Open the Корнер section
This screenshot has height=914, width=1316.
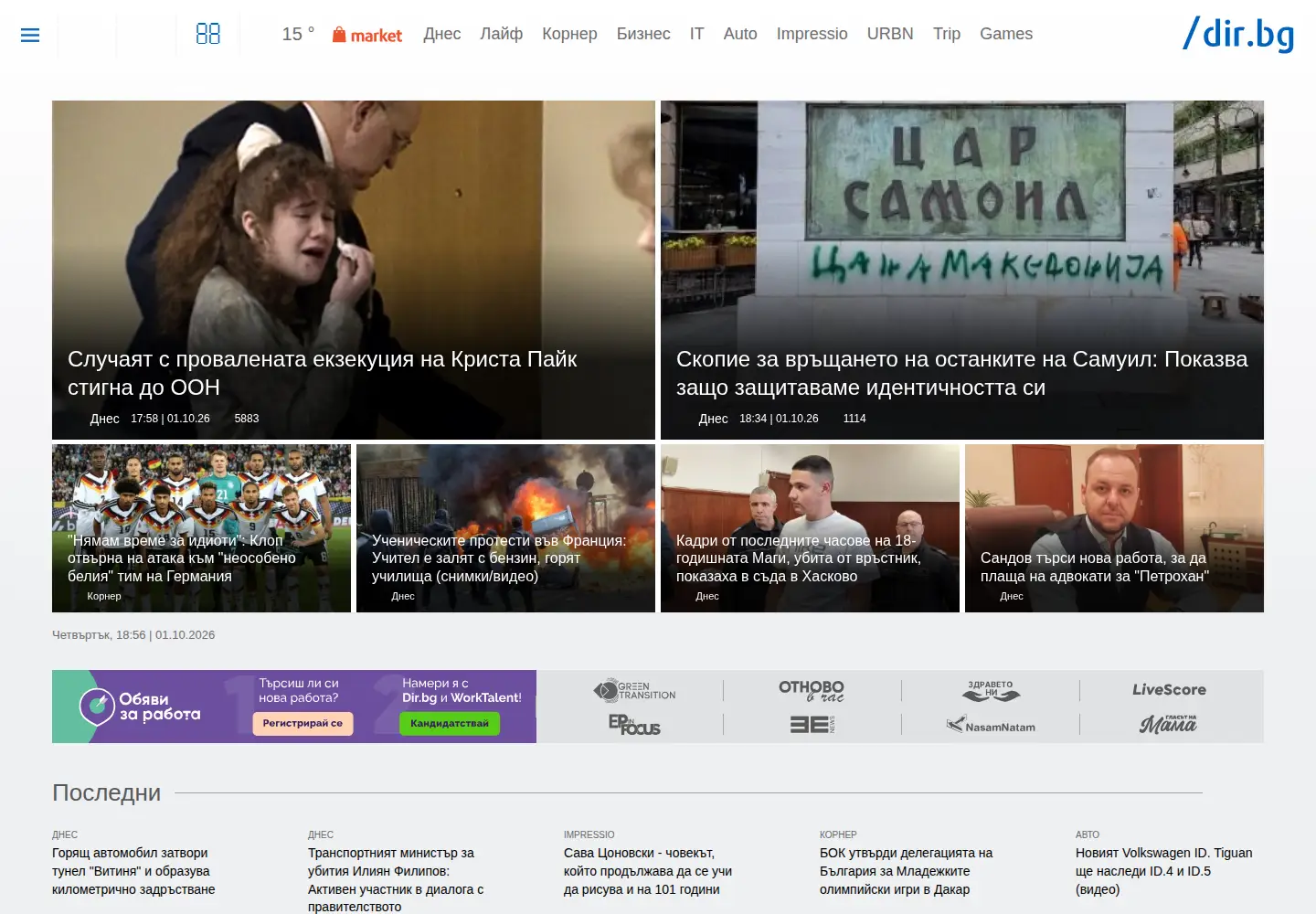tap(569, 34)
